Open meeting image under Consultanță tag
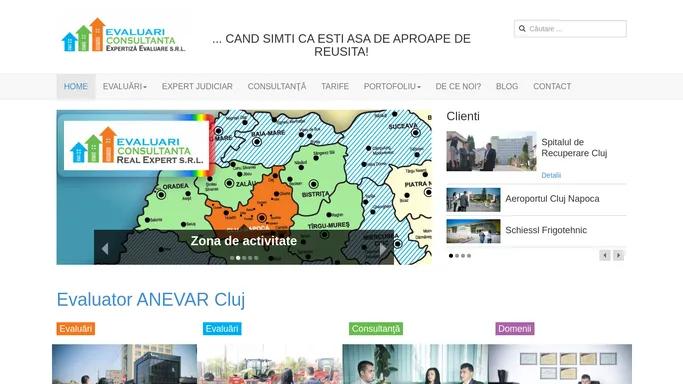 415,364
